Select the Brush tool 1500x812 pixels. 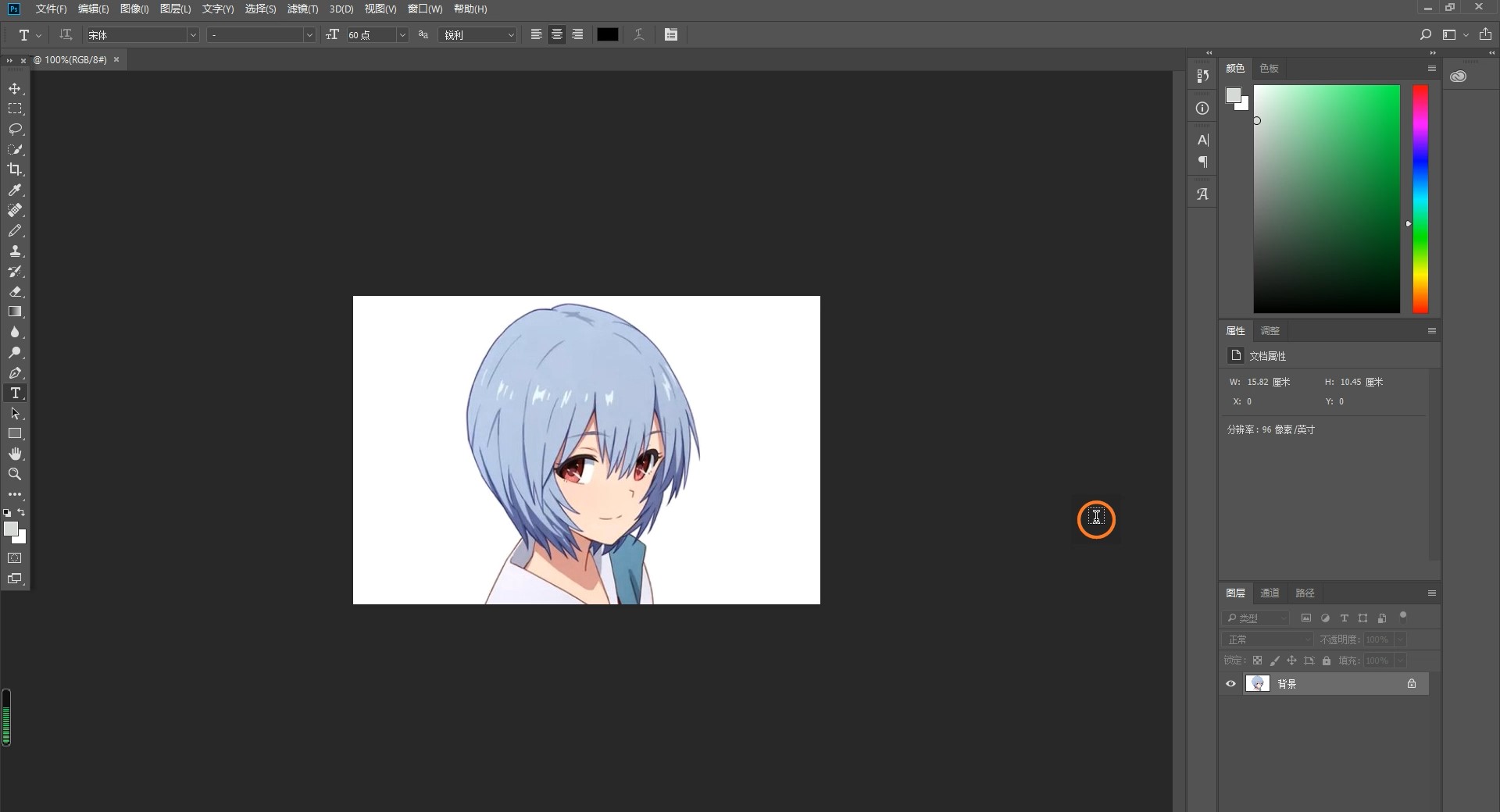click(x=15, y=230)
